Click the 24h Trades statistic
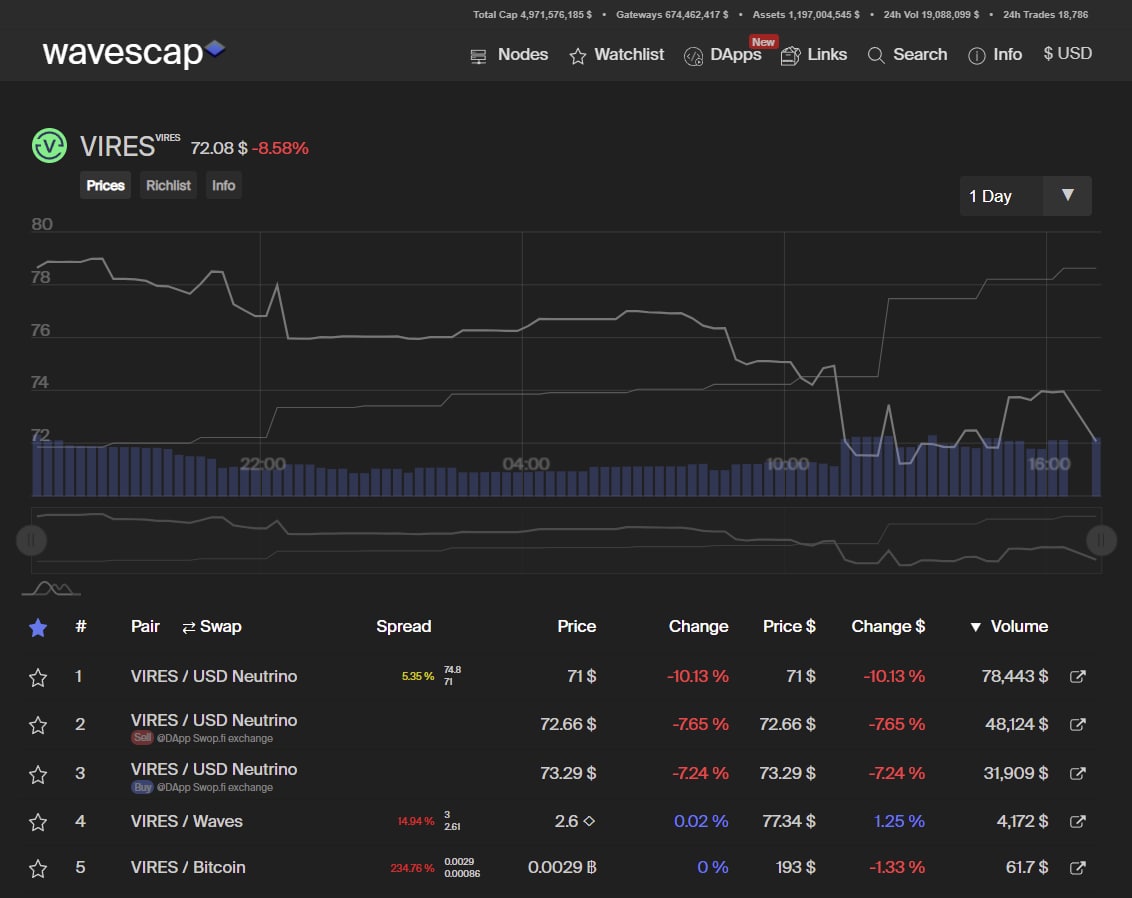1132x898 pixels. (x=1045, y=14)
